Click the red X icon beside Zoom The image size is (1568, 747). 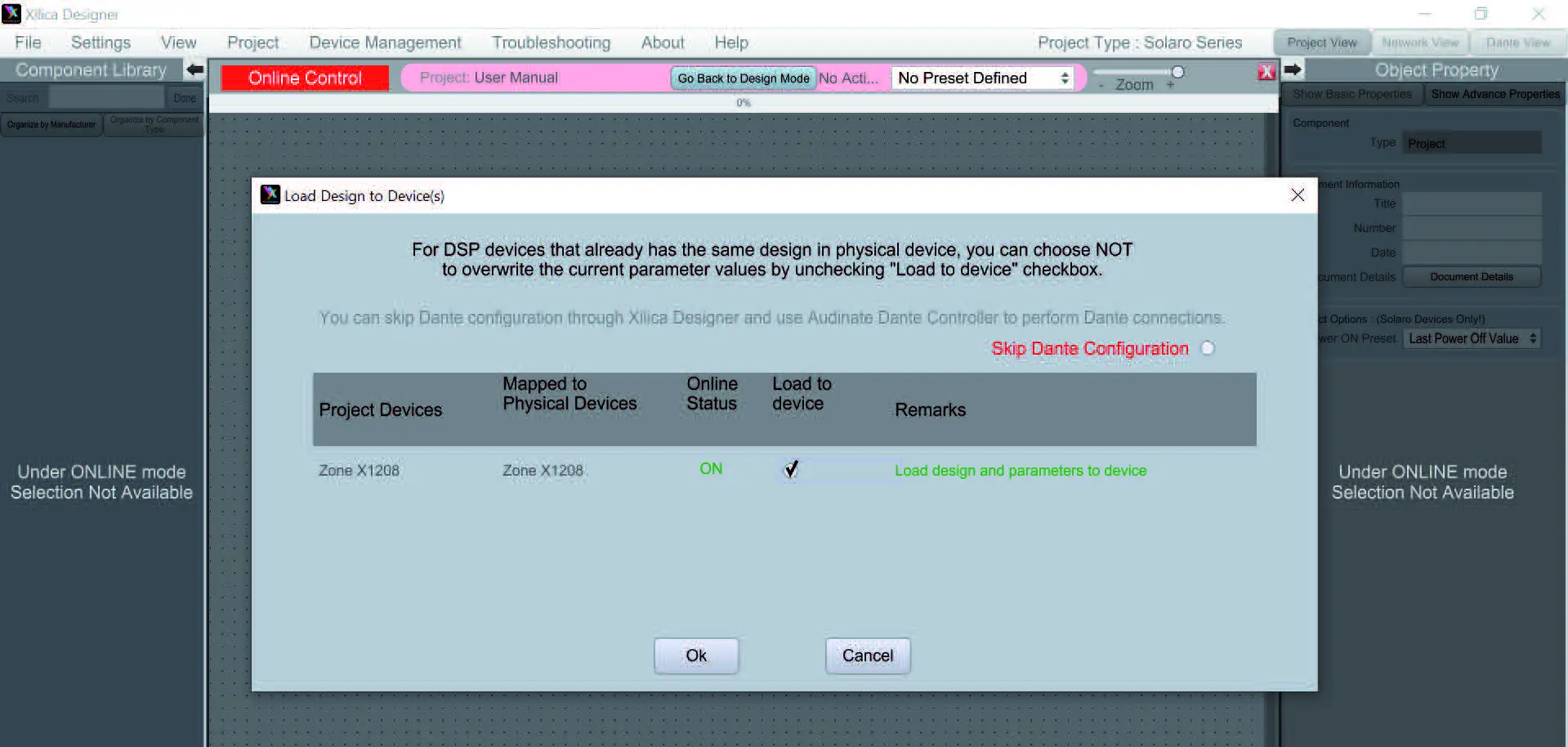pyautogui.click(x=1266, y=72)
